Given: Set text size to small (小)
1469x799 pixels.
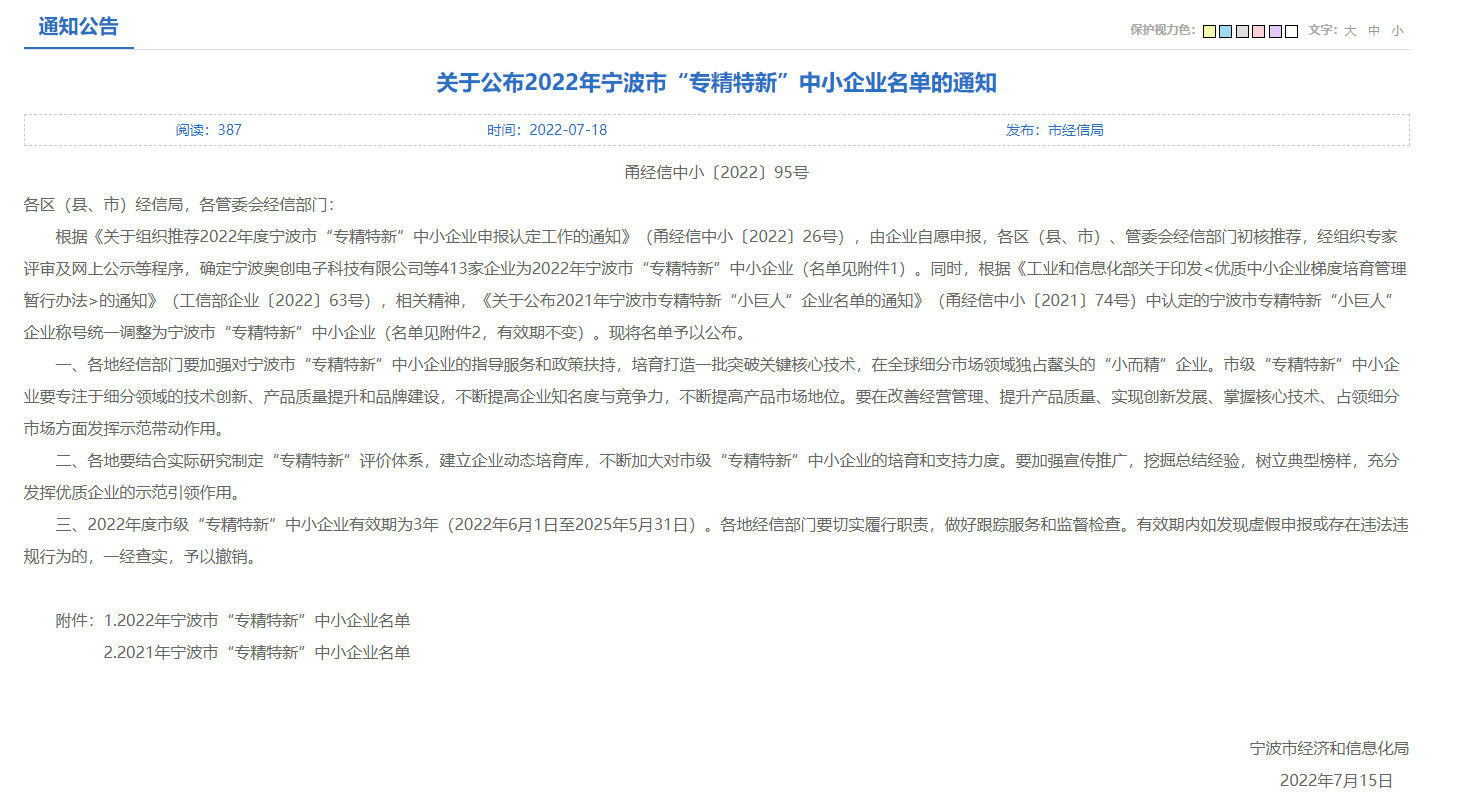Looking at the screenshot, I should 1397,31.
